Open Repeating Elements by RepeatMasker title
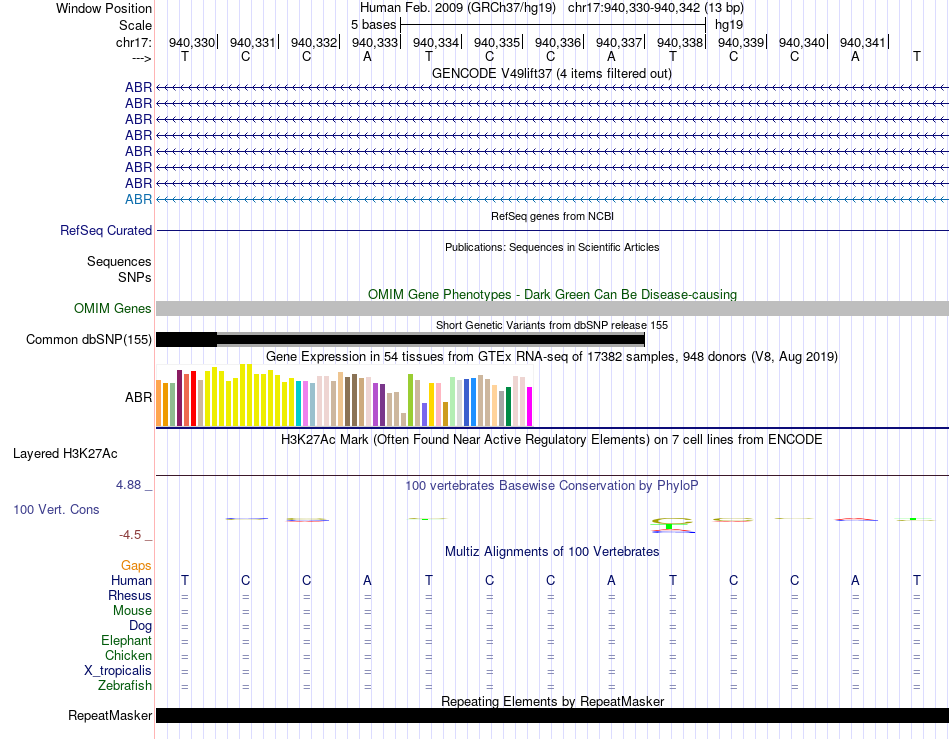The height and width of the screenshot is (739, 950). coord(552,701)
